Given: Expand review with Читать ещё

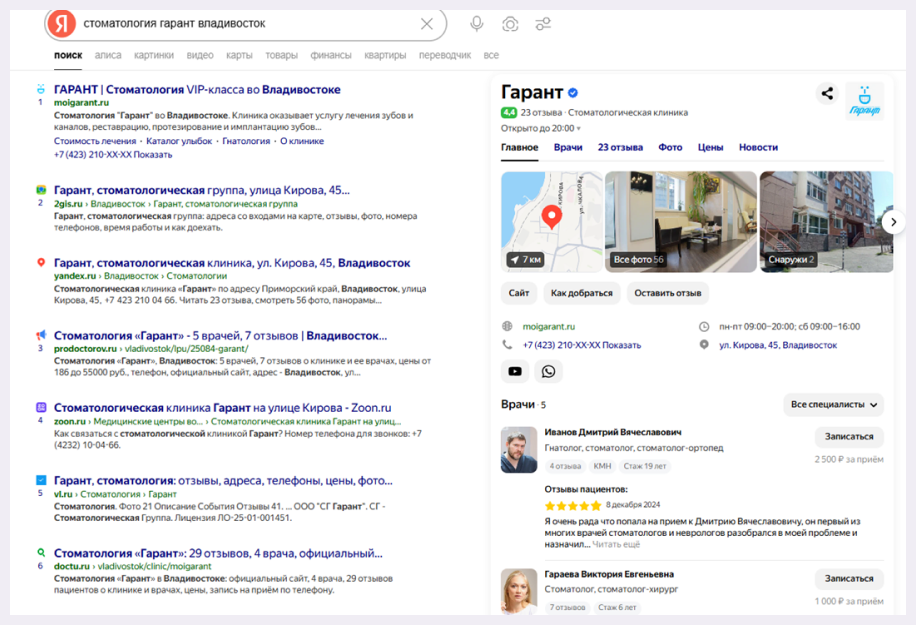Looking at the screenshot, I should 616,544.
